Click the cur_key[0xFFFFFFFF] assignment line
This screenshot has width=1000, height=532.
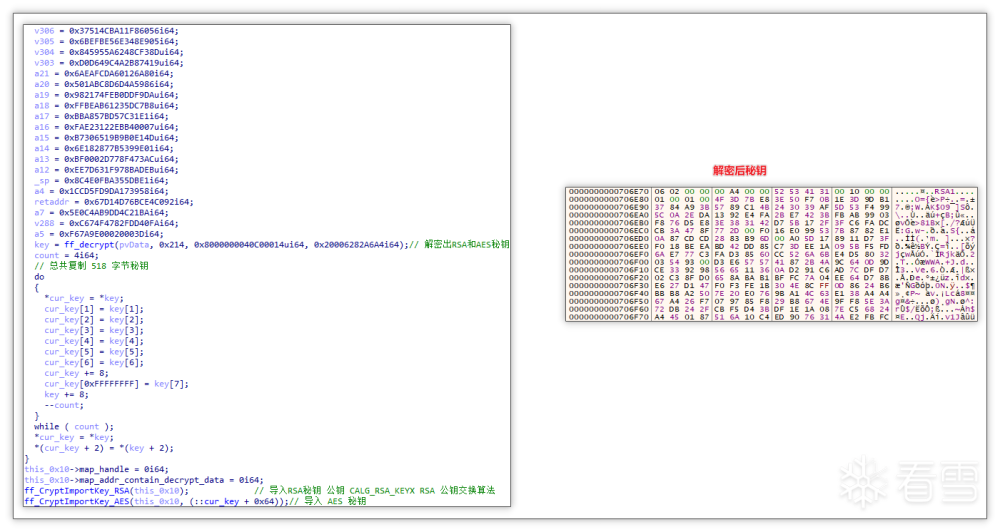point(116,384)
